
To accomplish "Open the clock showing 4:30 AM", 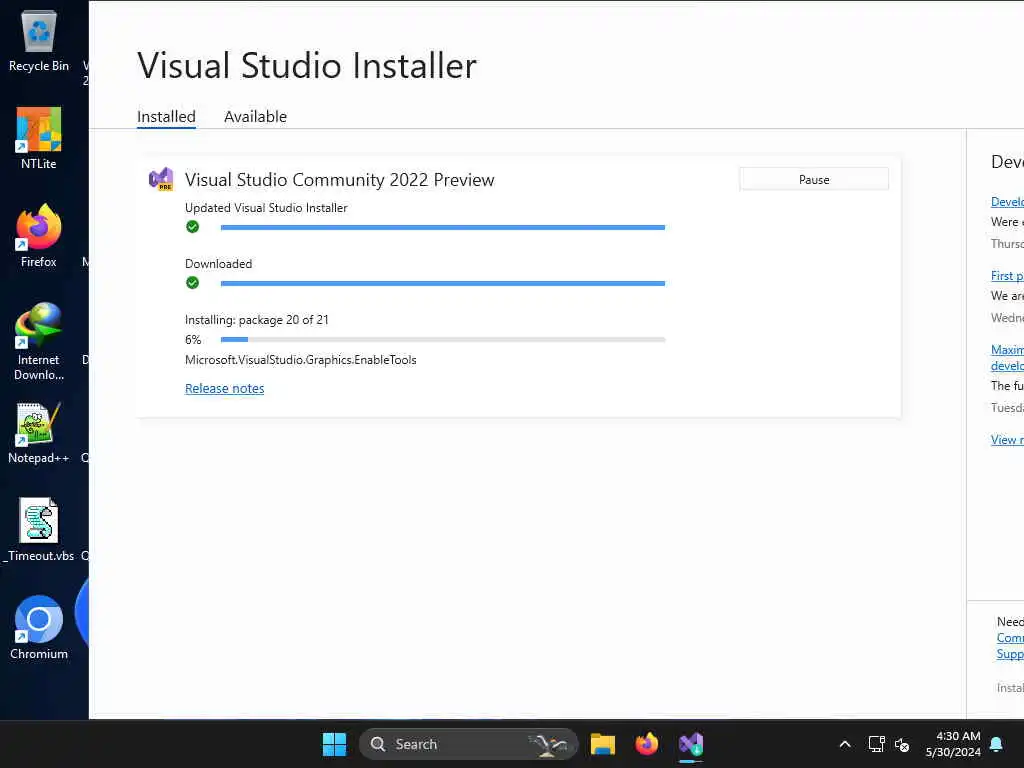I will point(953,744).
